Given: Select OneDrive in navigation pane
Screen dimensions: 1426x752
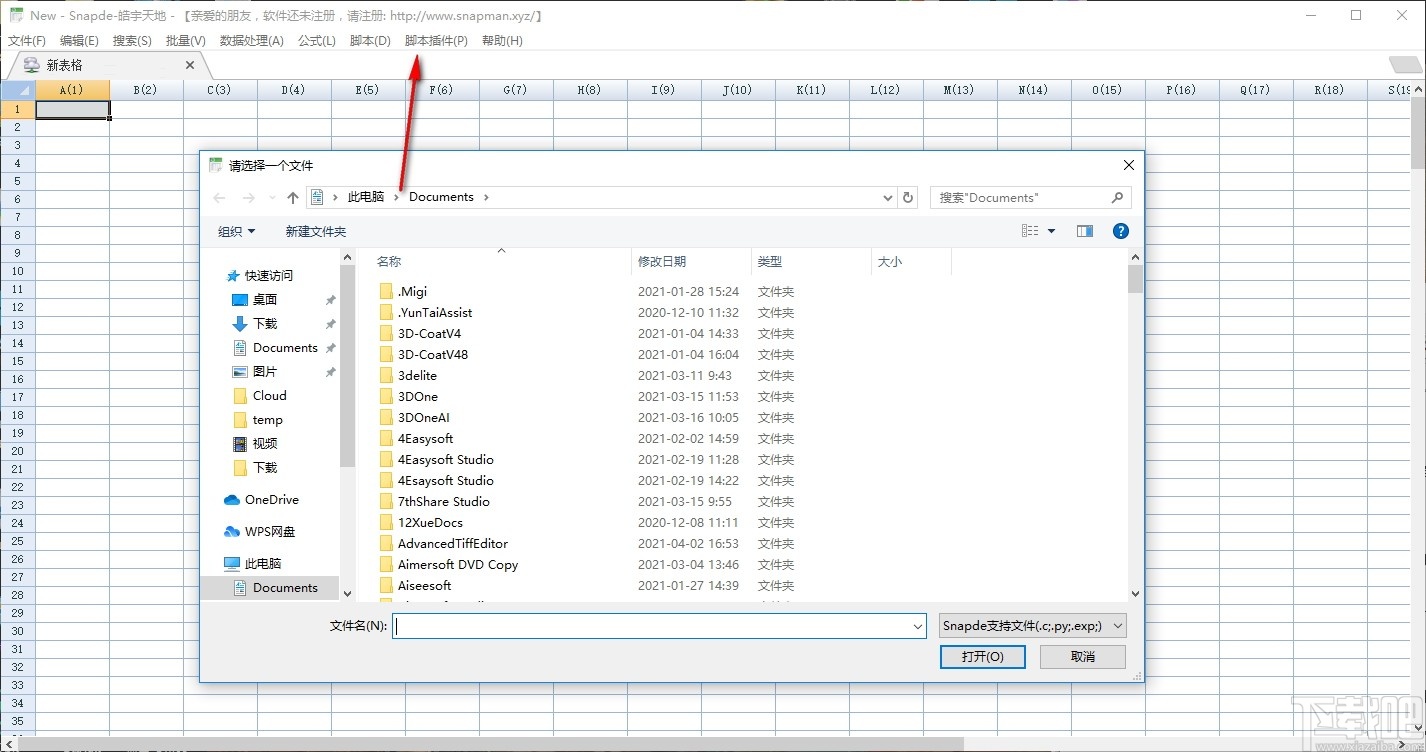Looking at the screenshot, I should point(262,499).
